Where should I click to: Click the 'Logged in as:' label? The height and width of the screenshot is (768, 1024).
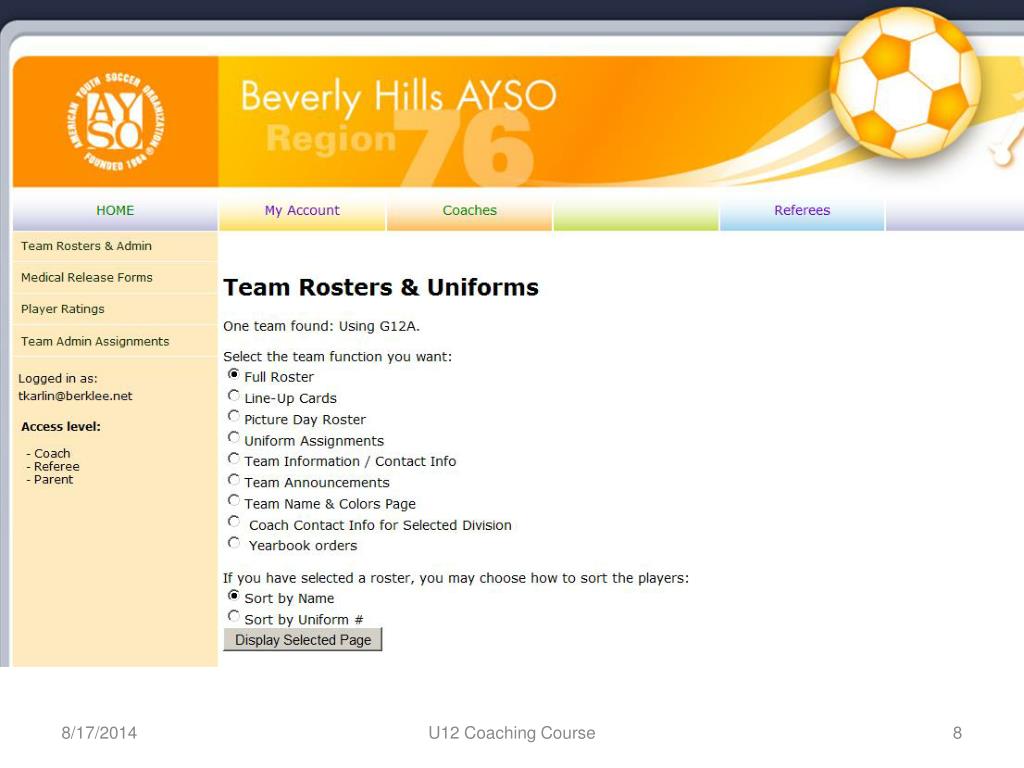coord(57,378)
